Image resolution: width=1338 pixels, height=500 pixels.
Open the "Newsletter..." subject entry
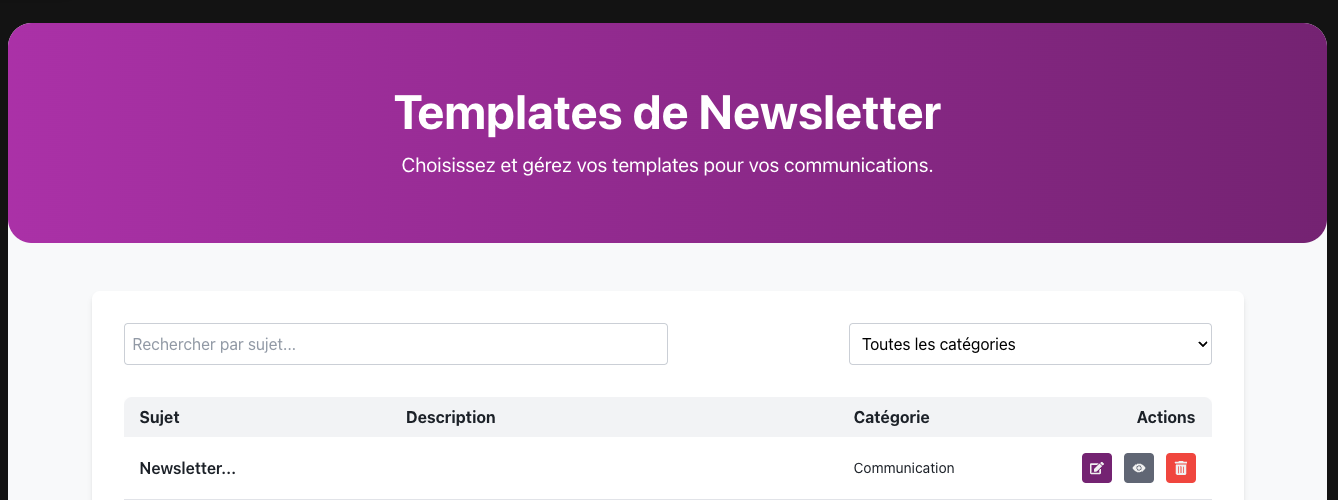(188, 468)
